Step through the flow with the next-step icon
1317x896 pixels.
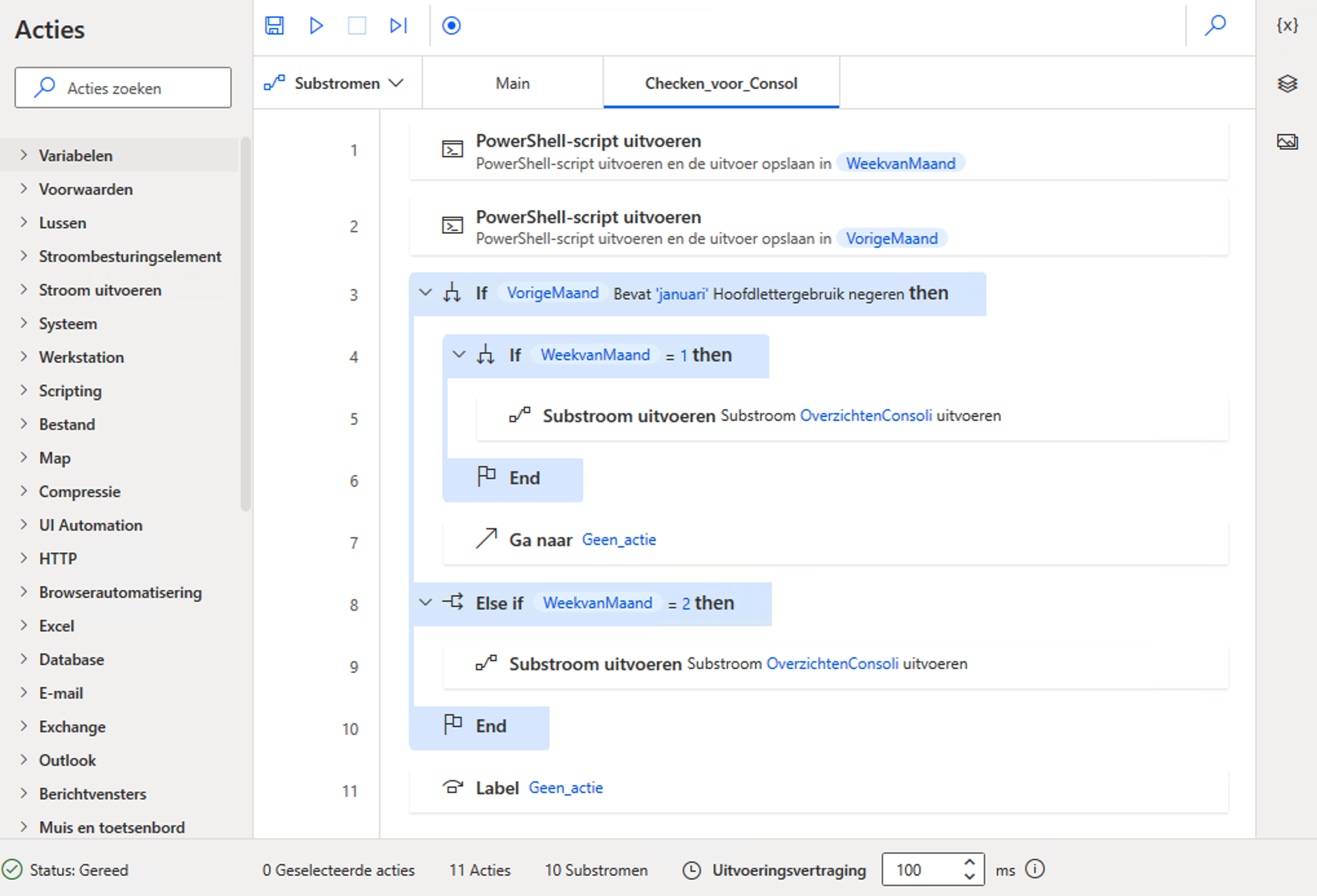click(398, 26)
